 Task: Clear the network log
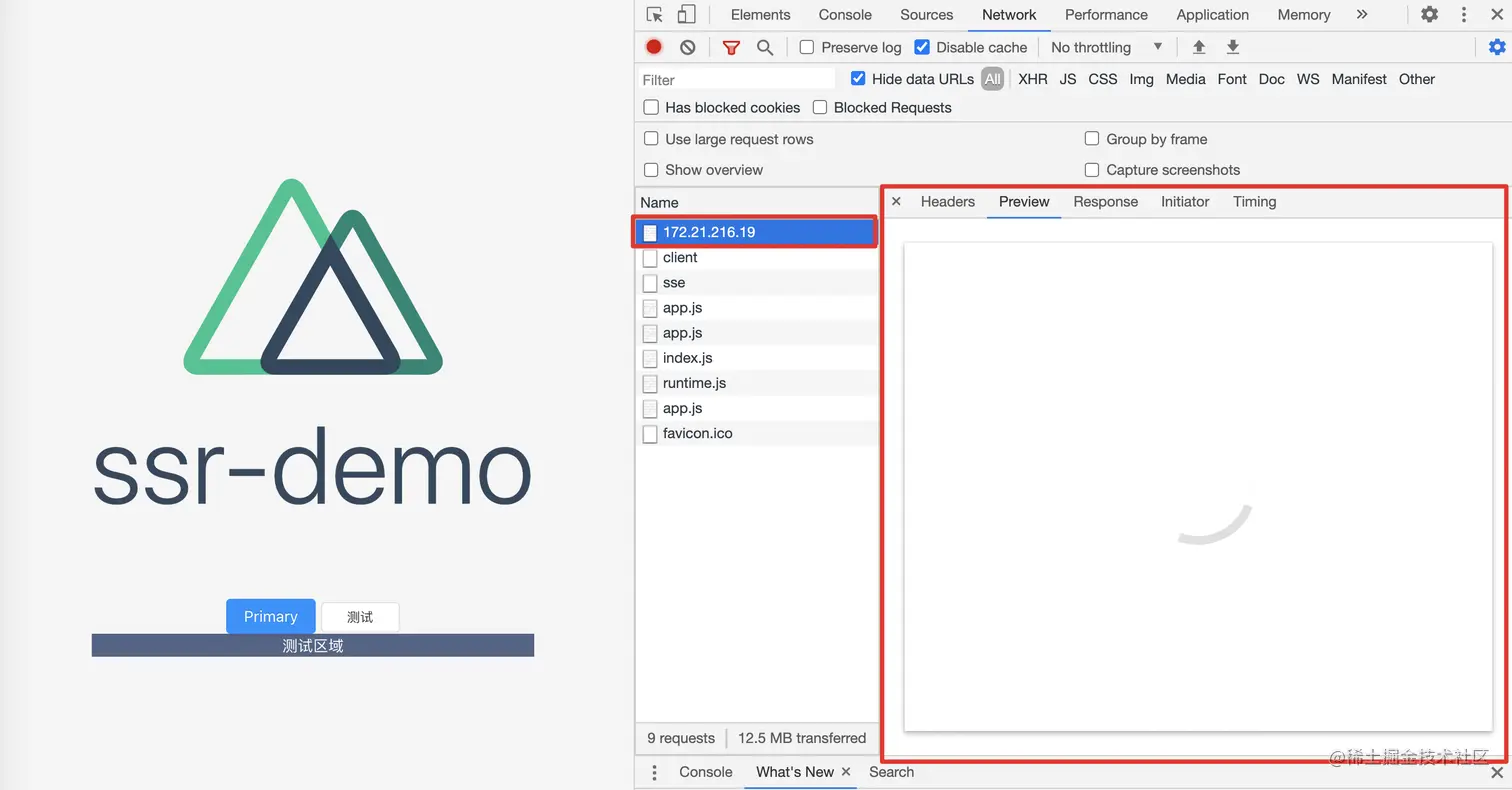tap(688, 47)
